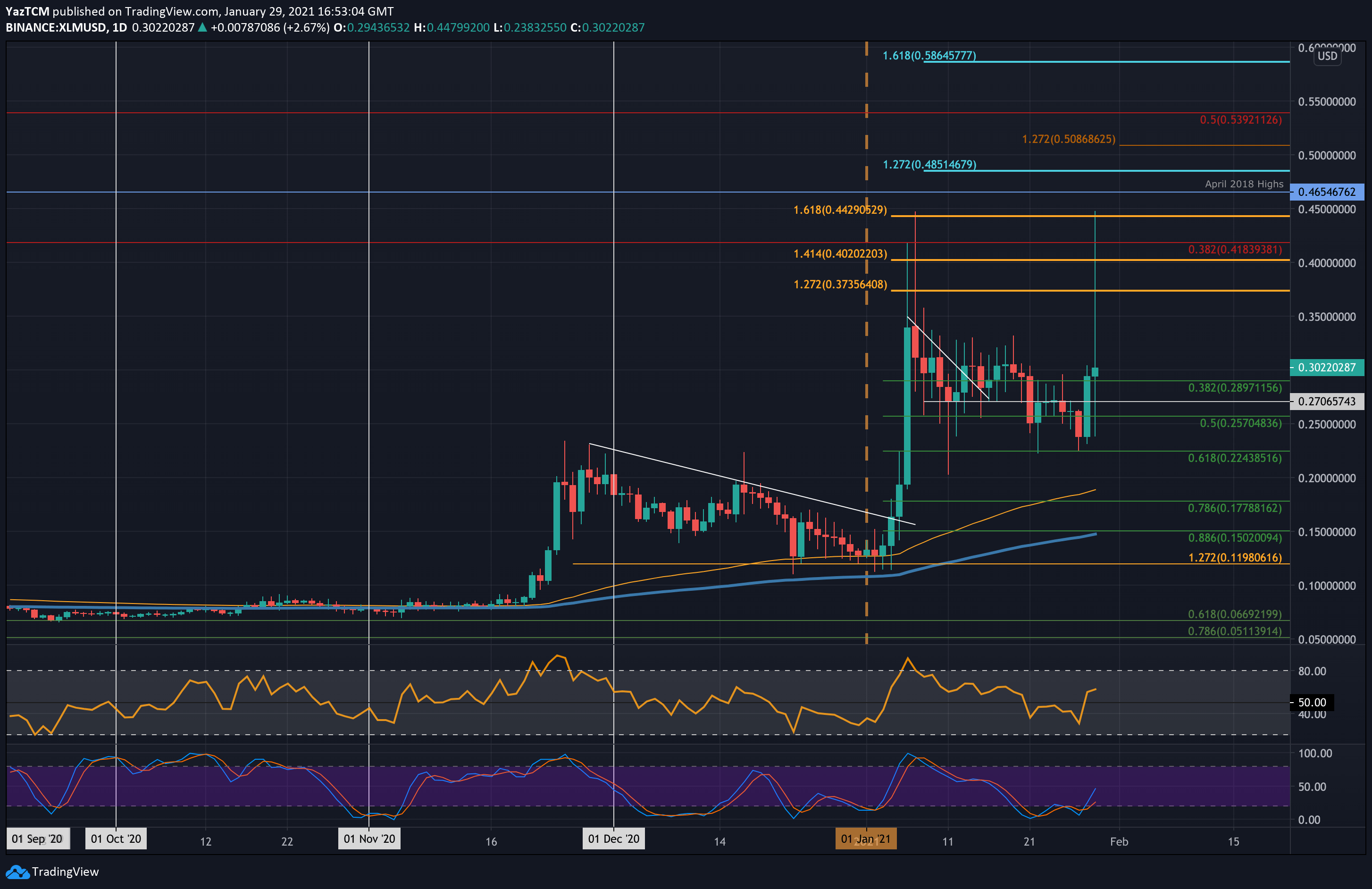Click the 14 date label in December
This screenshot has width=1372, height=889.
point(719,842)
